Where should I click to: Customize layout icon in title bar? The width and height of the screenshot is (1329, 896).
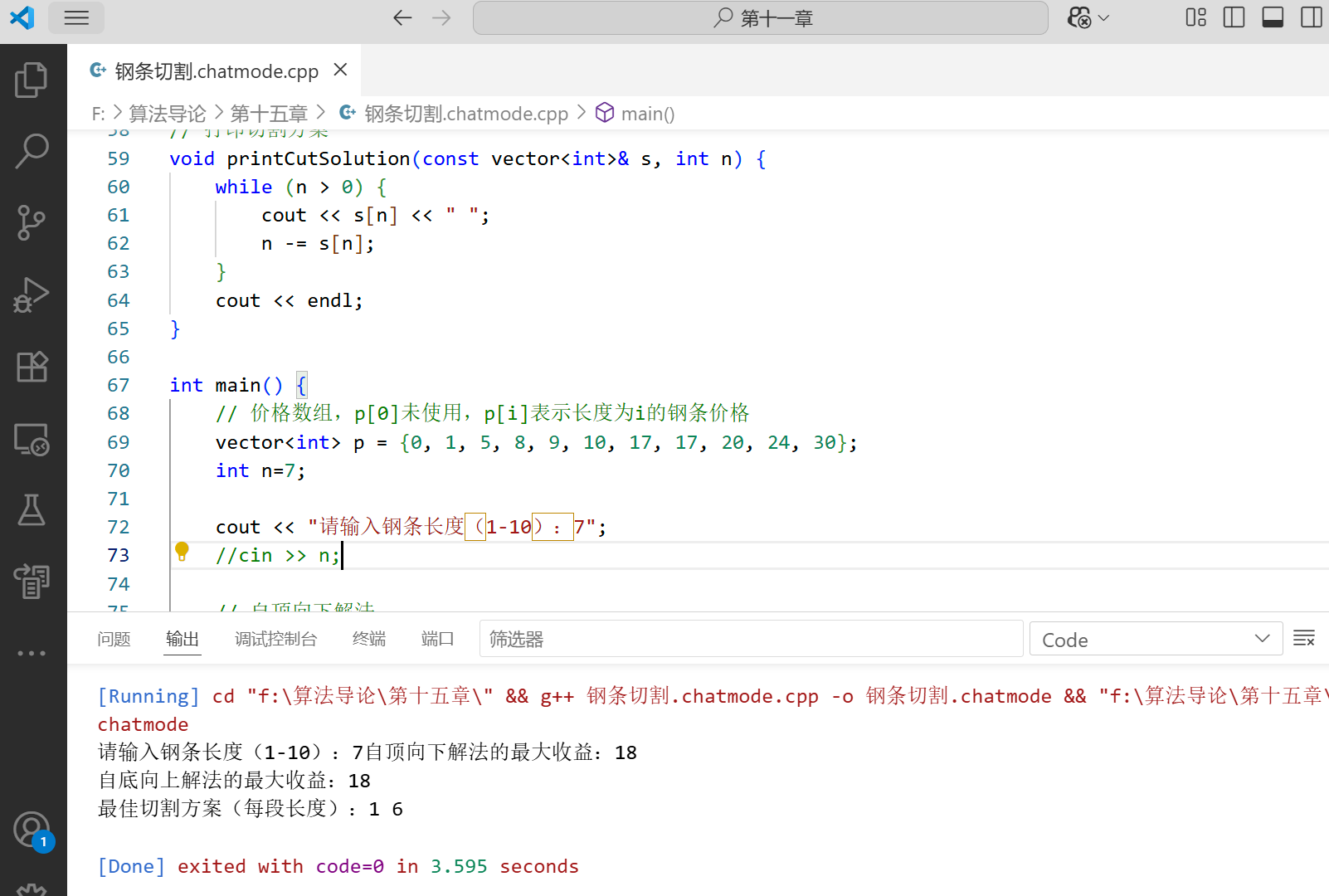(x=1195, y=17)
